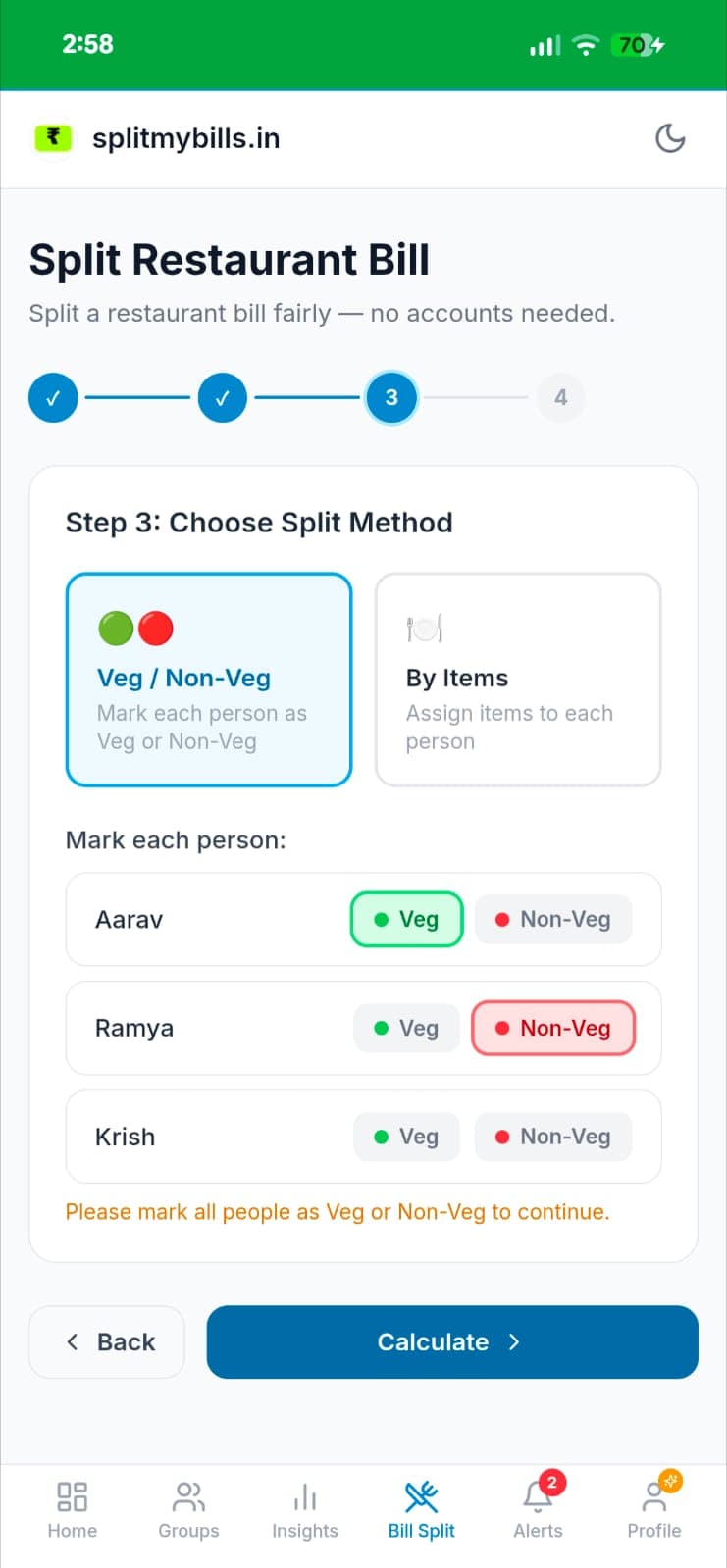The height and width of the screenshot is (1568, 727).
Task: Mark Krish as Non-Veg
Action: tap(552, 1137)
